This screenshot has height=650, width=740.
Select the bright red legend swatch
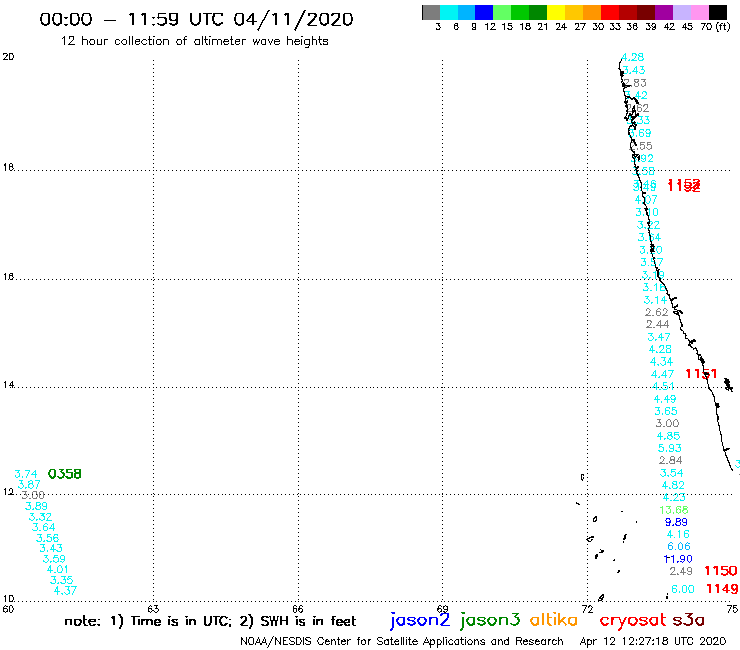(x=610, y=12)
